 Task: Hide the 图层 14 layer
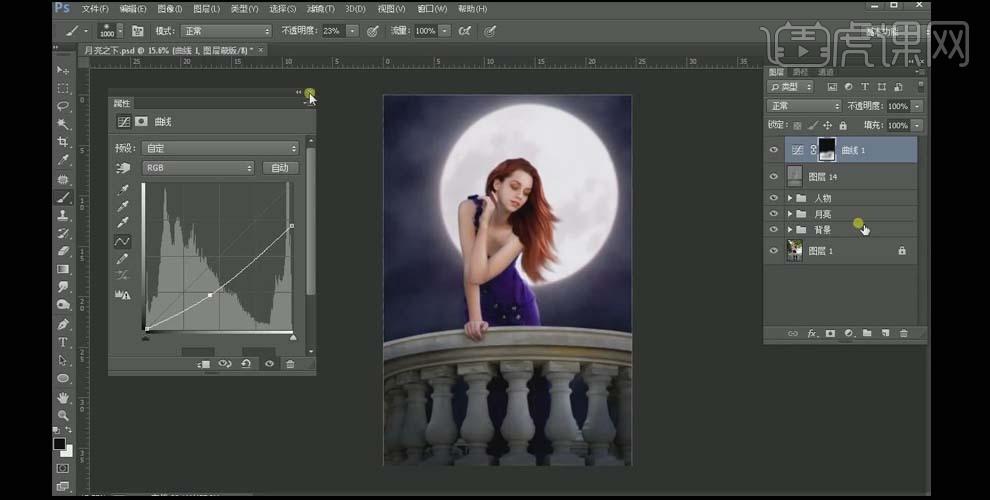773,177
